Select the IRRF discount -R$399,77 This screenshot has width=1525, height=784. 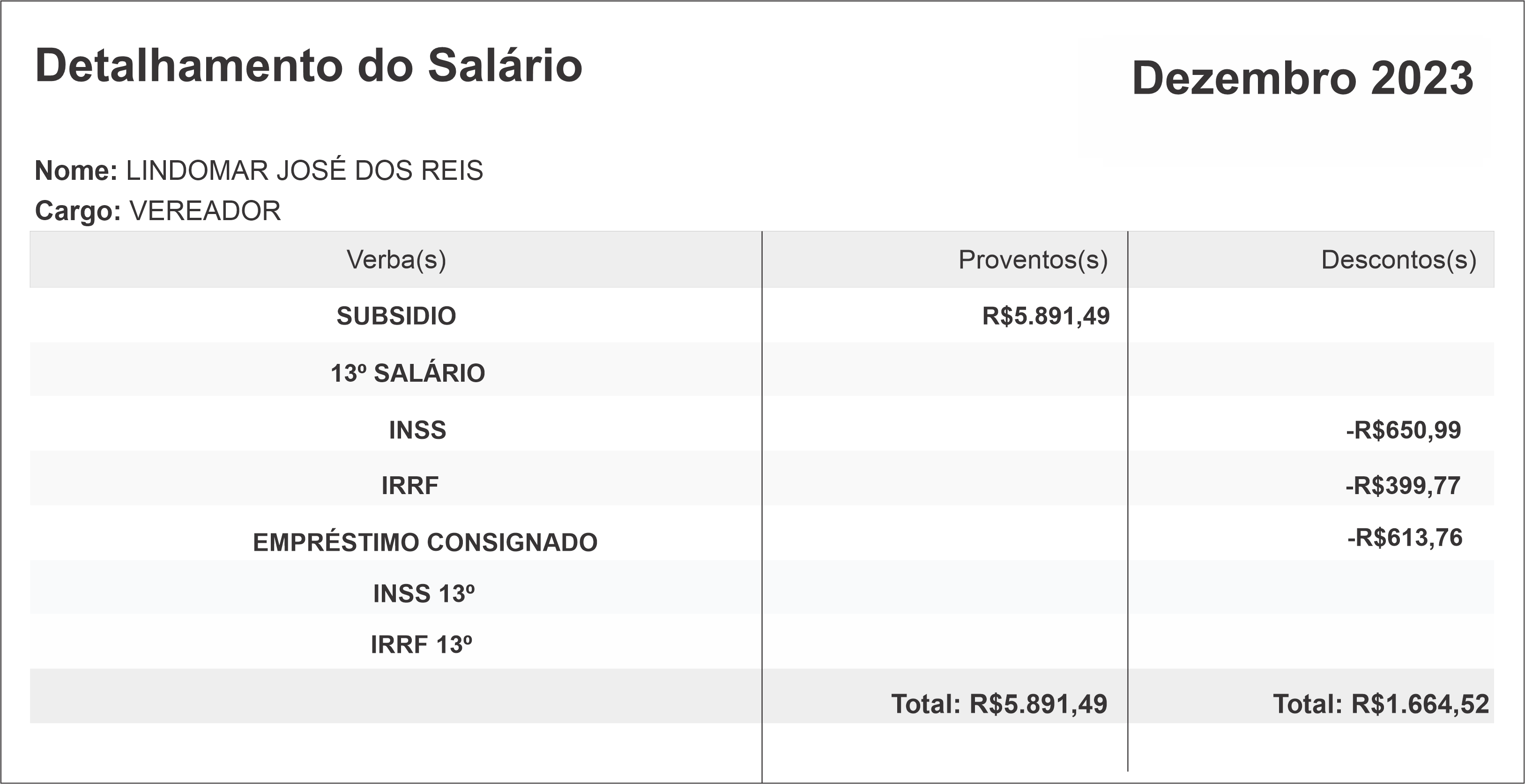click(1402, 485)
